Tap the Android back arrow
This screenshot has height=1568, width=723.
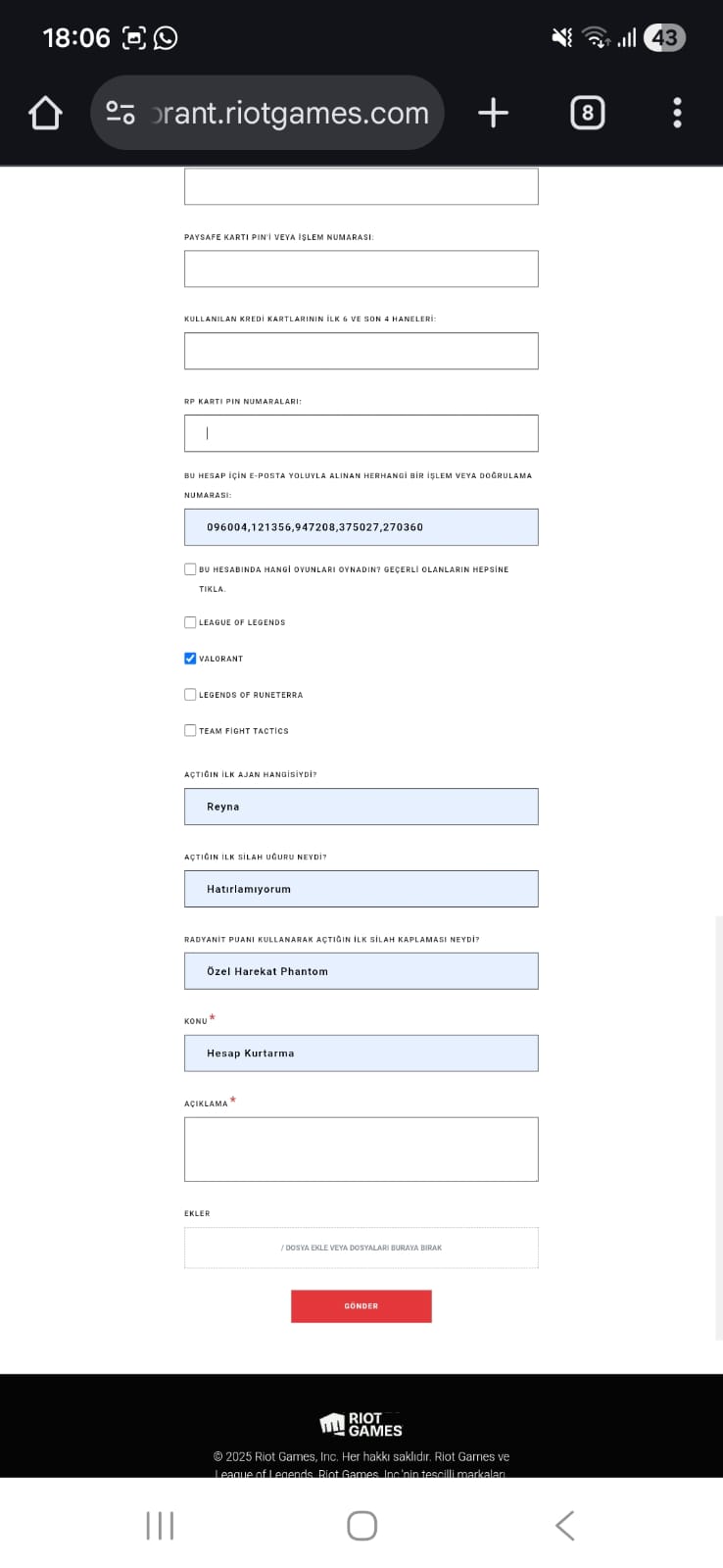(564, 1526)
